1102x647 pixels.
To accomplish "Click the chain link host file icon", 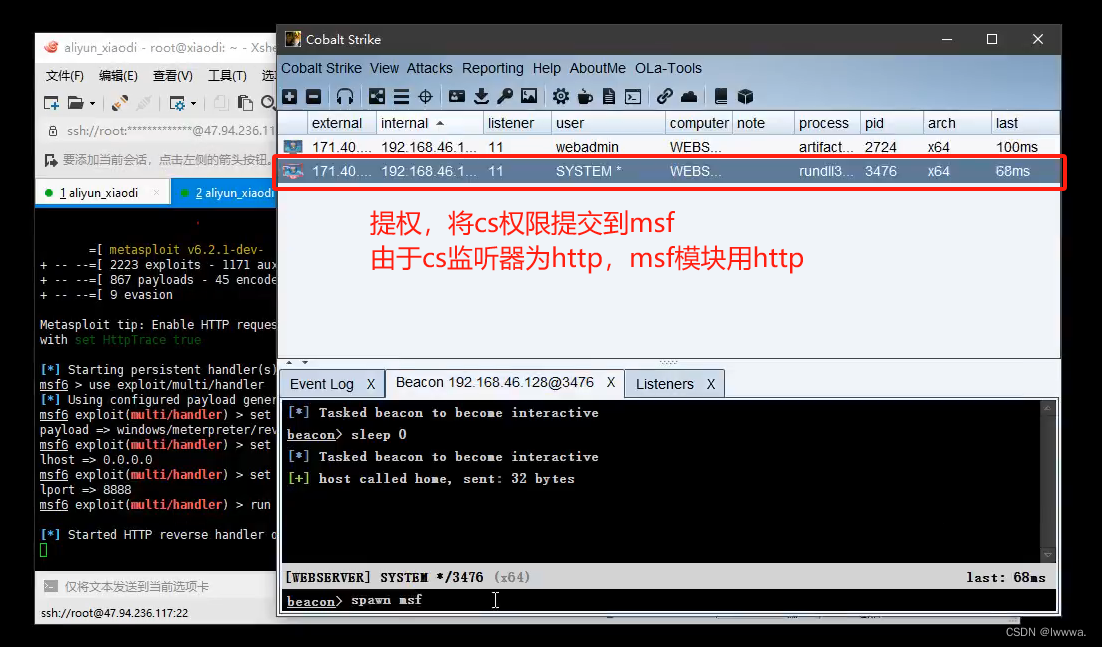I will point(664,96).
